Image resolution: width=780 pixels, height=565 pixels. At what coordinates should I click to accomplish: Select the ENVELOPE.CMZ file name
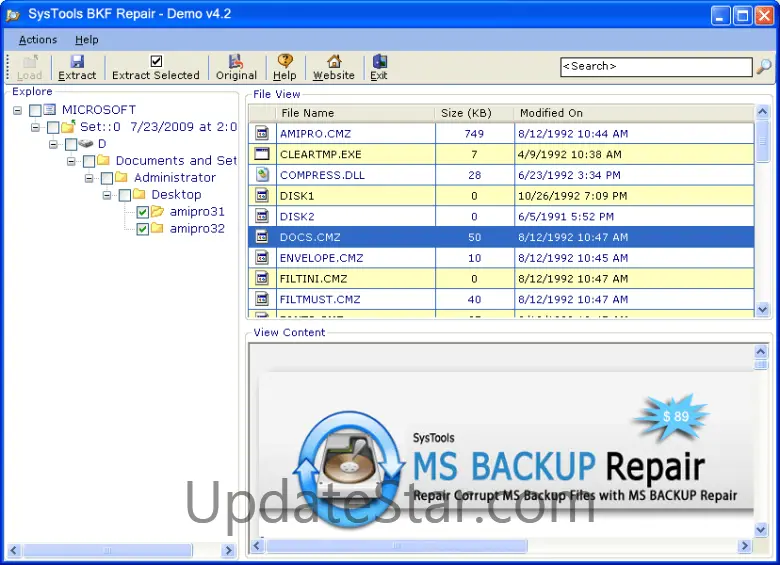(321, 258)
